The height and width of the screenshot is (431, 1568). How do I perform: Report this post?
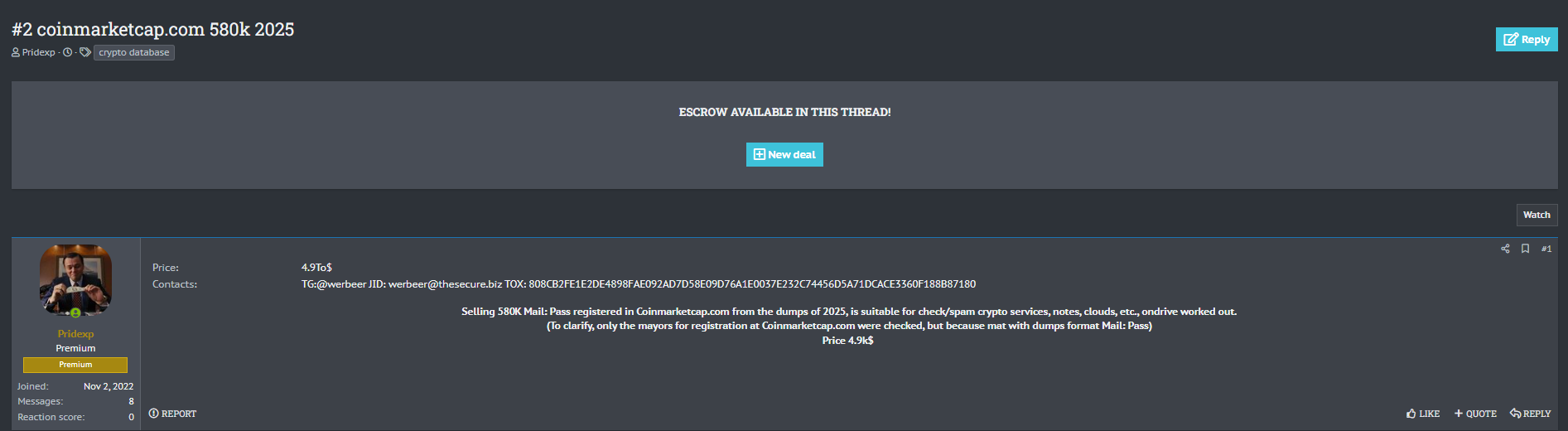point(172,414)
